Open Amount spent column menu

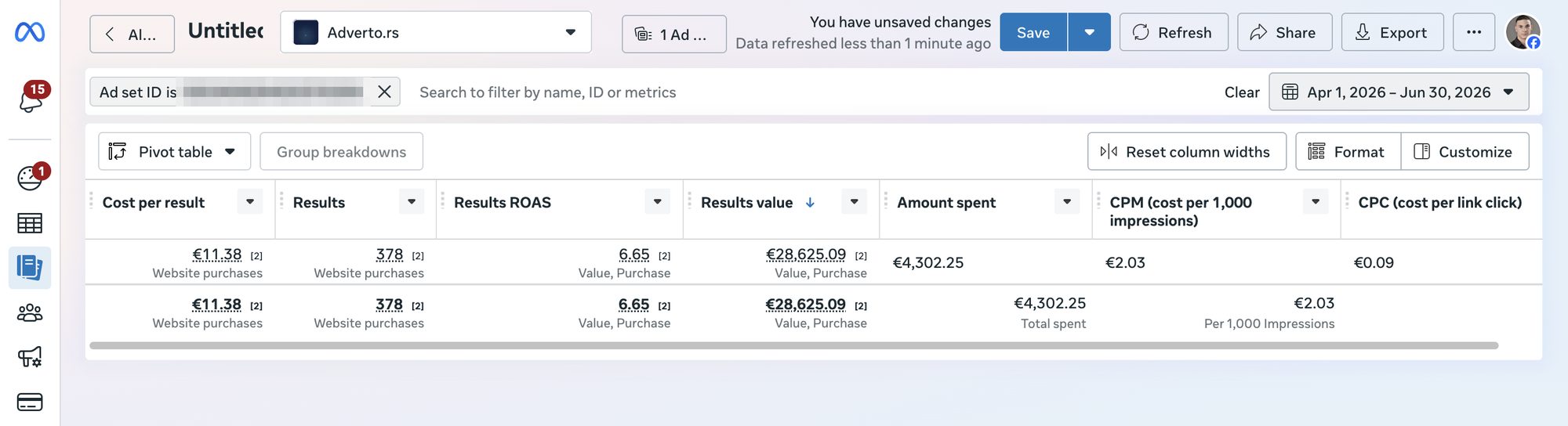pos(1067,201)
